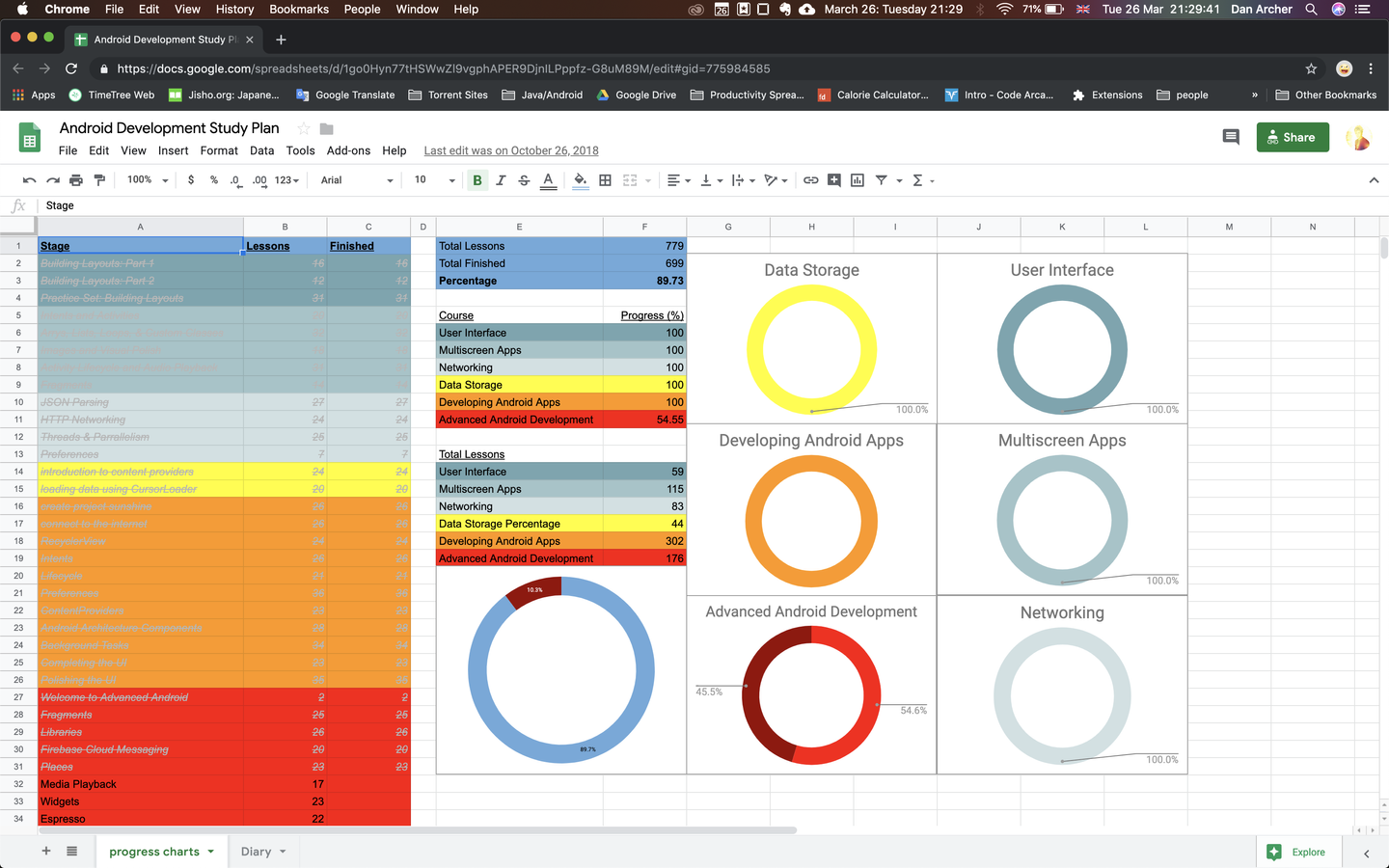Click the green Share button

coord(1292,137)
